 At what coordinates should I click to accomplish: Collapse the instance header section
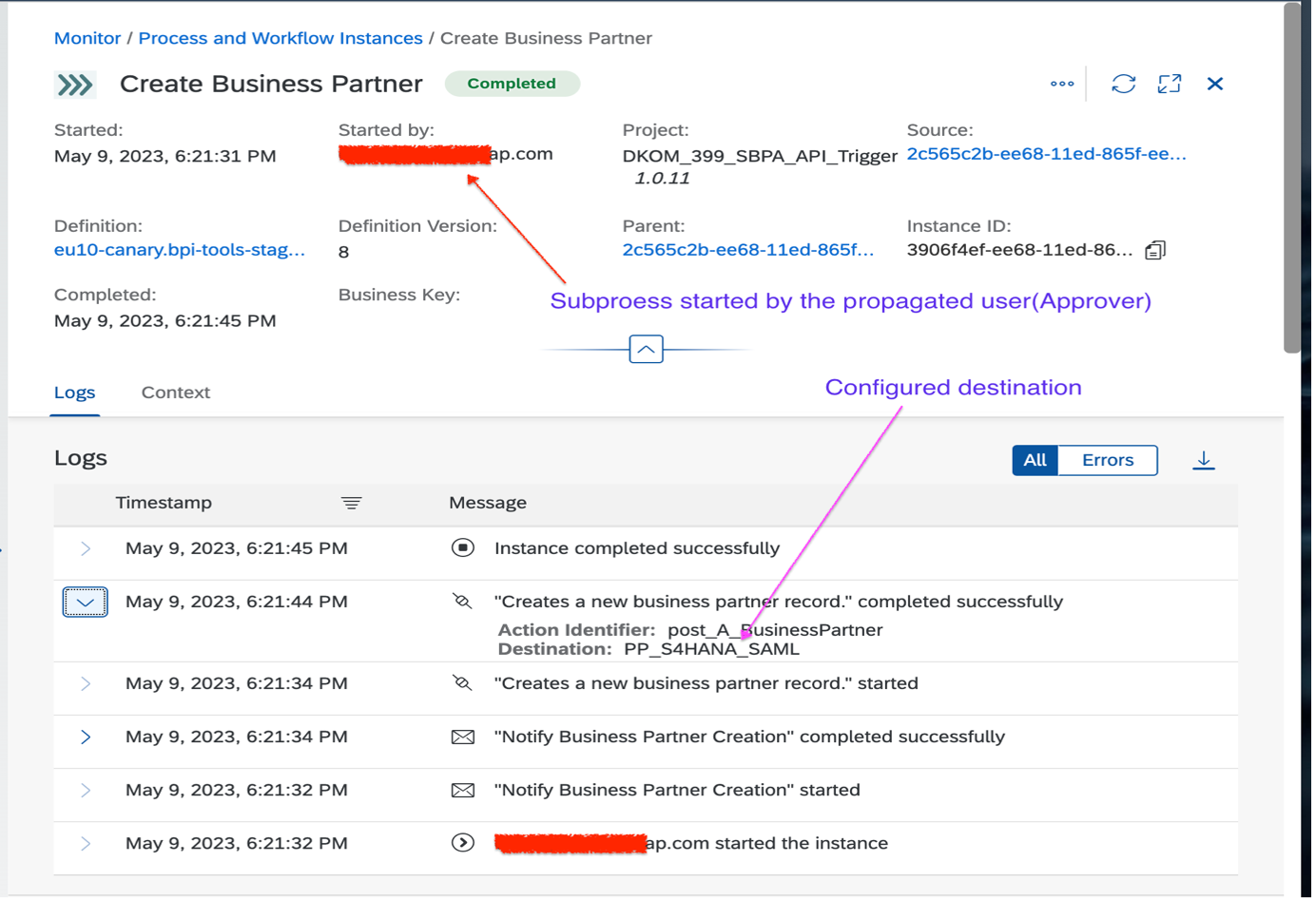point(646,349)
